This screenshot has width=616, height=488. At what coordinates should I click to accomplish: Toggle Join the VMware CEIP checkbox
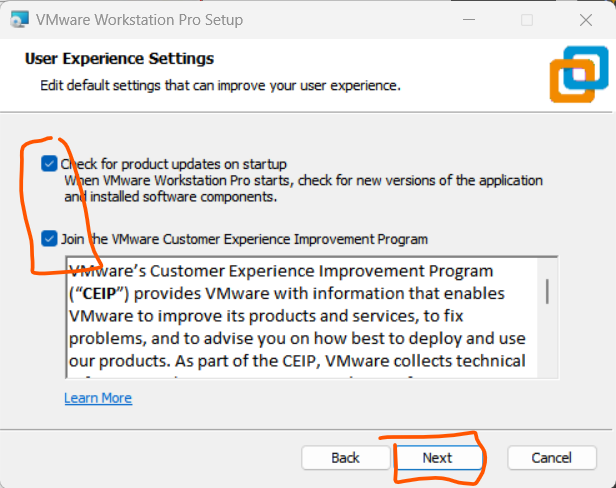coord(49,239)
